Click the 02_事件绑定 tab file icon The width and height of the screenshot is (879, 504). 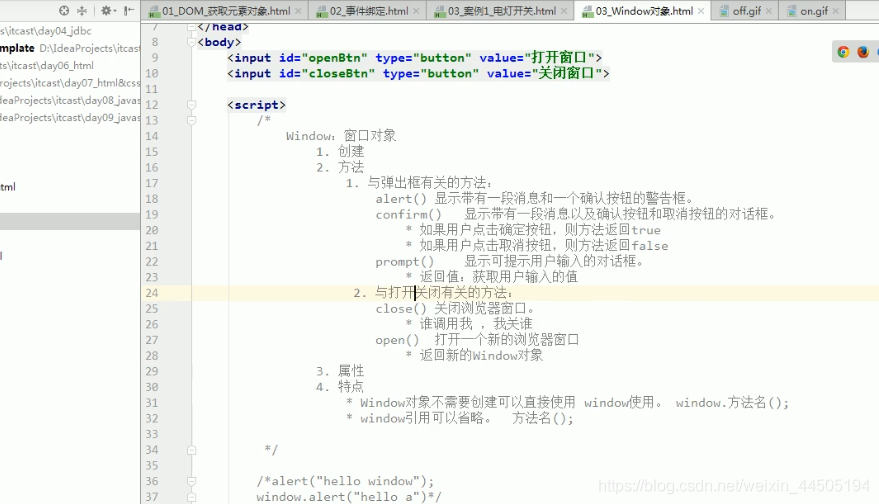click(x=322, y=11)
